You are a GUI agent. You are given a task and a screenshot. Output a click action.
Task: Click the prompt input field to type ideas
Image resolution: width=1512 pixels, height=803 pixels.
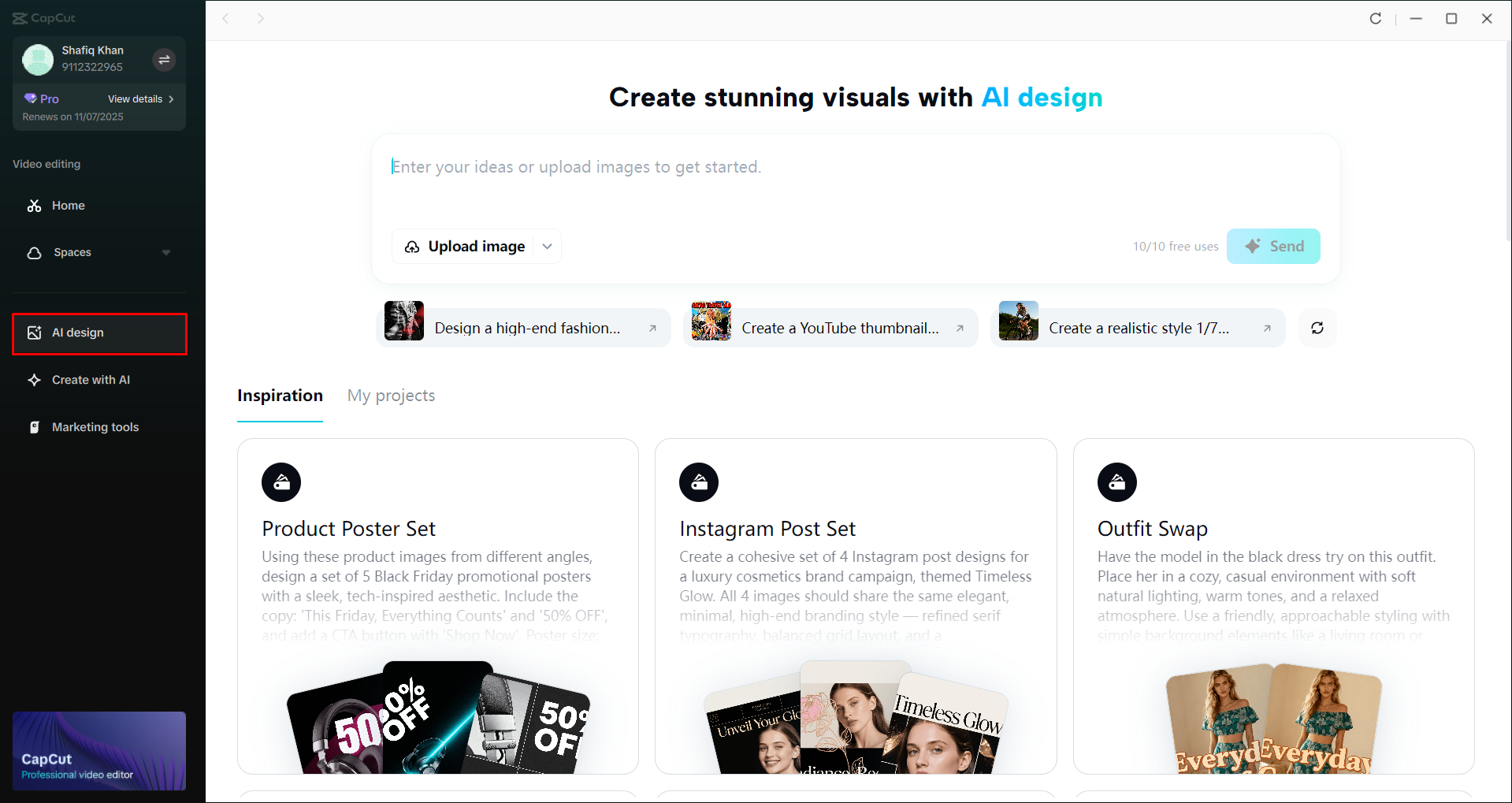[788, 166]
